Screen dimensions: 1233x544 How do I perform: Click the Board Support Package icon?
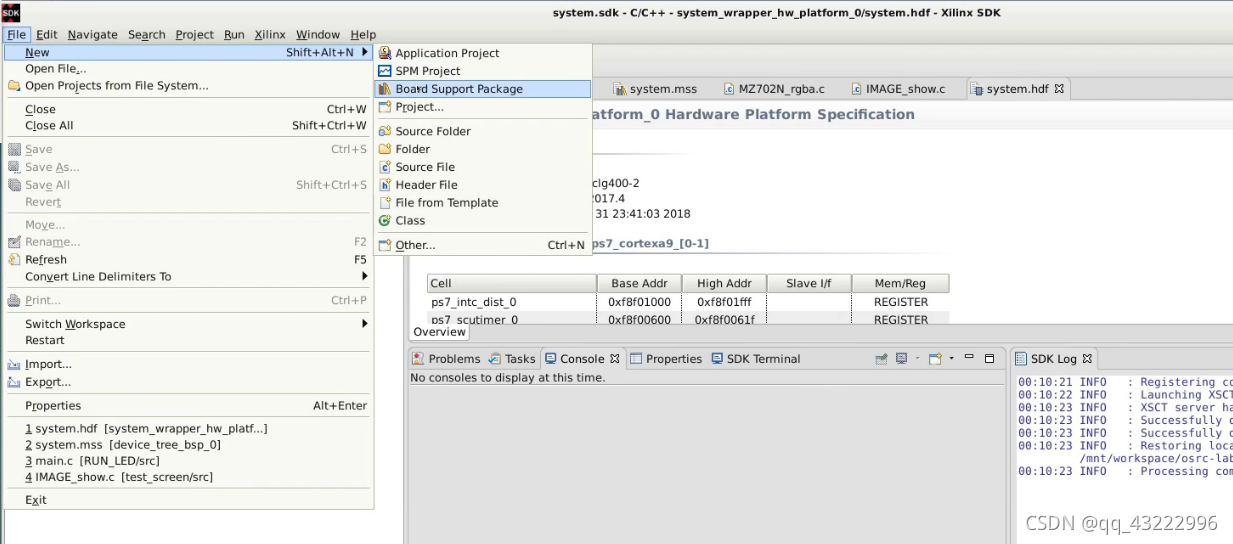pyautogui.click(x=385, y=89)
